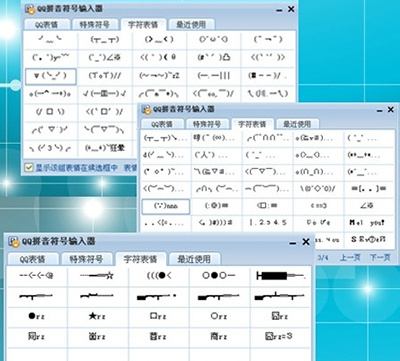Pick the <(' 口' )/ emoticon
Image resolution: width=400 pixels, height=361 pixels.
coord(105,112)
